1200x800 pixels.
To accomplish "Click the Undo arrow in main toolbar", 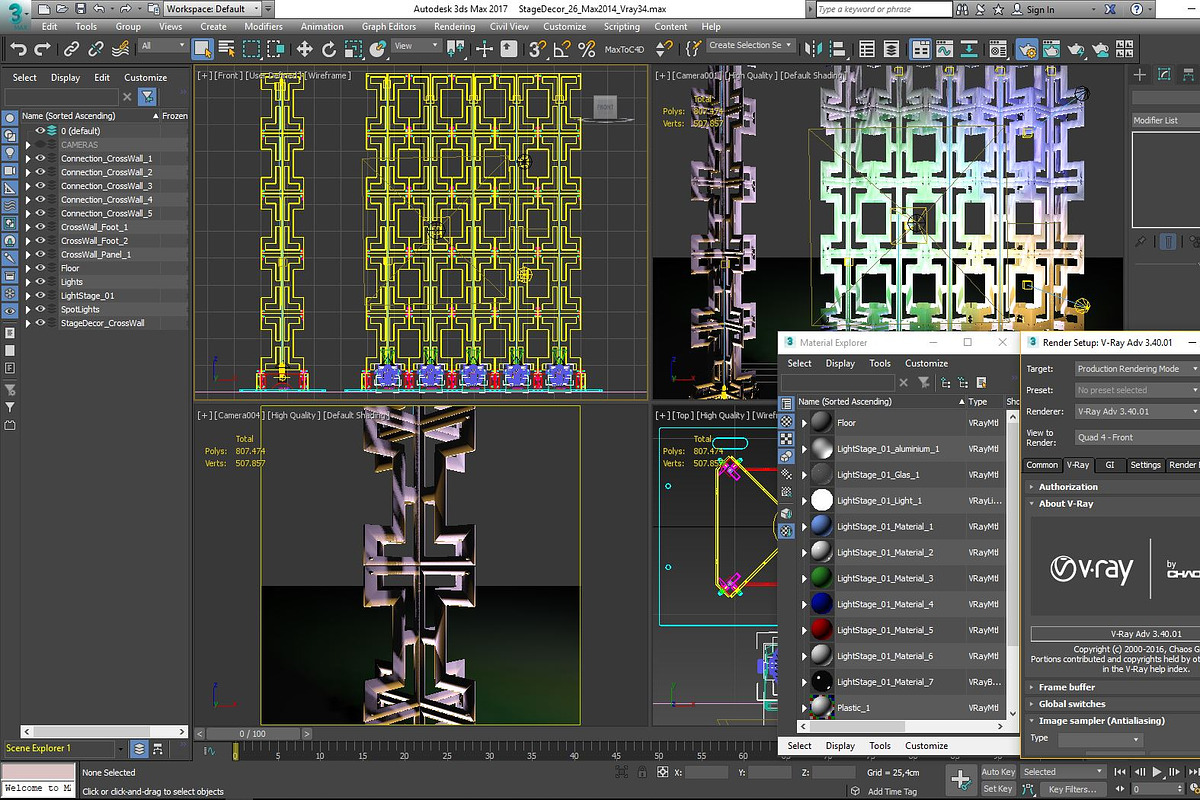I will (x=18, y=48).
